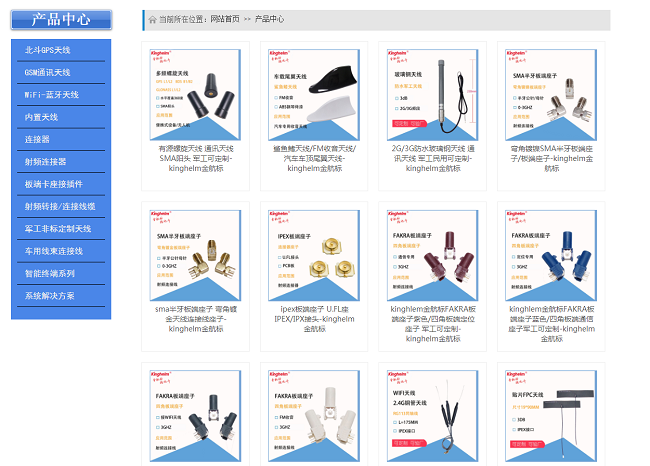Open the black FAKRA板端座子 product image
The height and width of the screenshot is (466, 650).
point(195,416)
